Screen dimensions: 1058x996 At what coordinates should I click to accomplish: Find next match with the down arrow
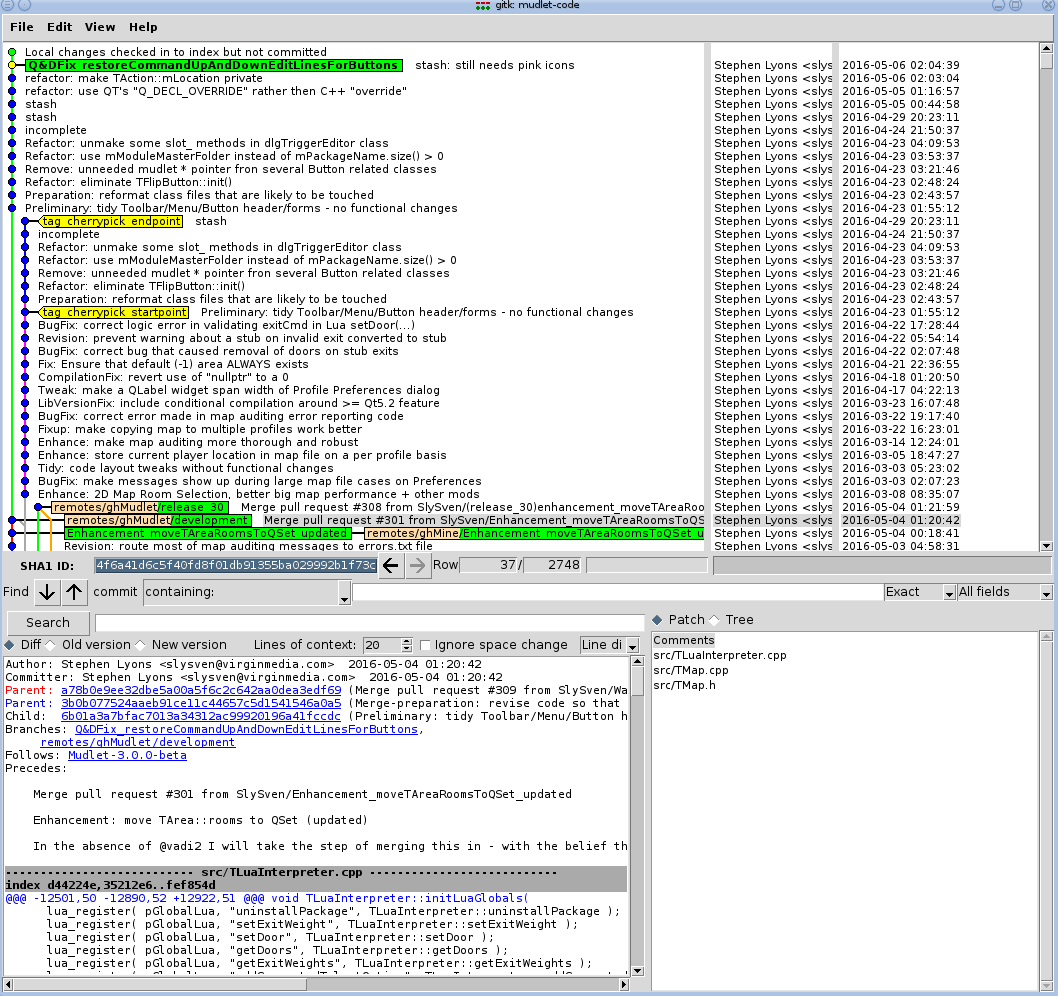coord(47,592)
